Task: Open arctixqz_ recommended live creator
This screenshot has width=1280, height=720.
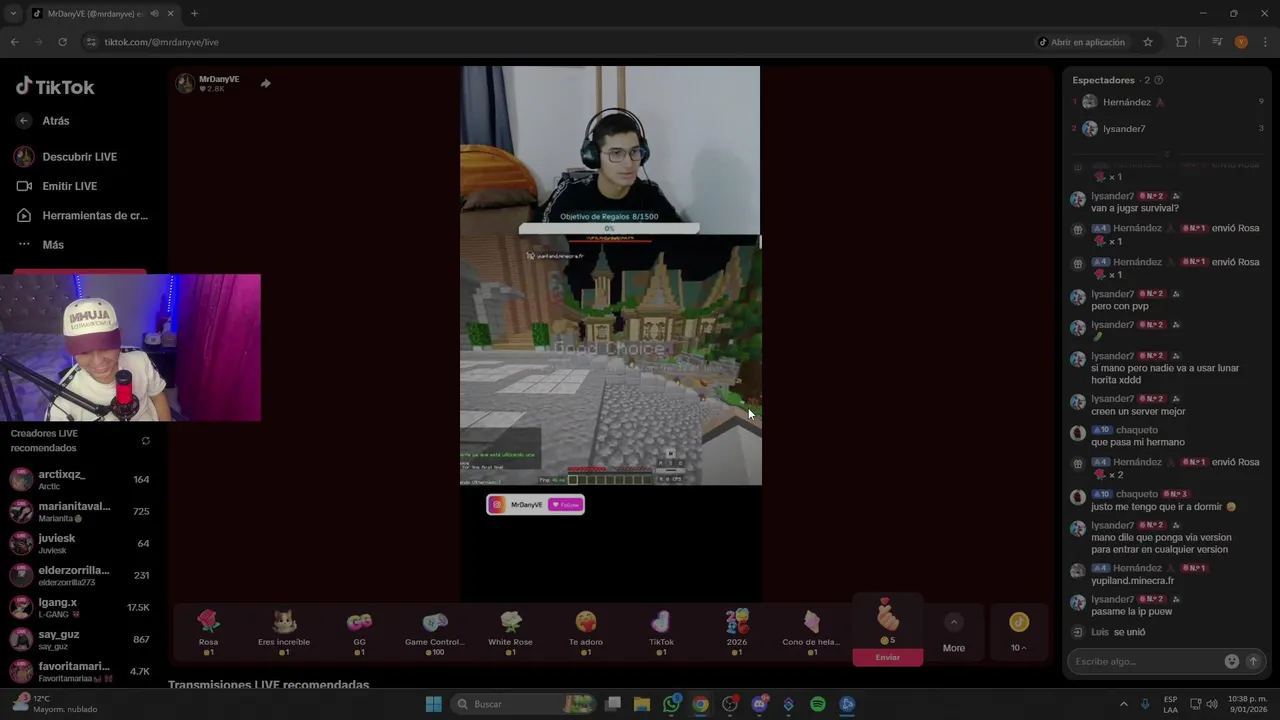Action: (80, 479)
